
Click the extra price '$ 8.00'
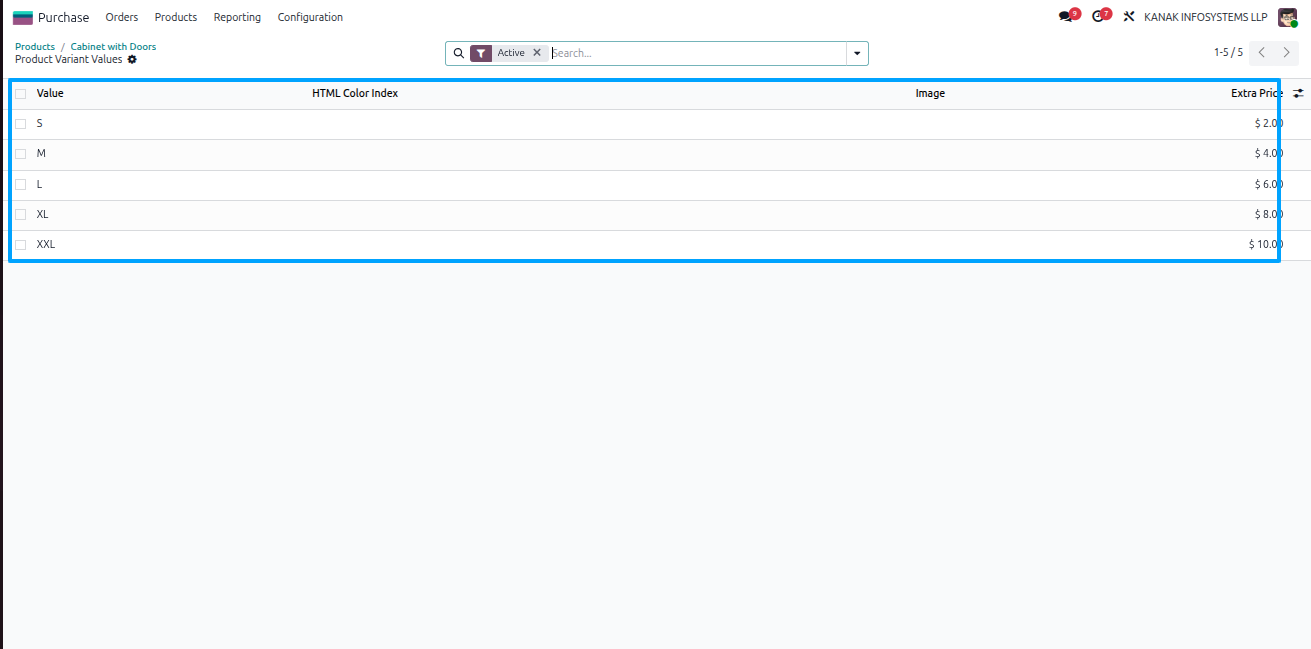click(1268, 214)
